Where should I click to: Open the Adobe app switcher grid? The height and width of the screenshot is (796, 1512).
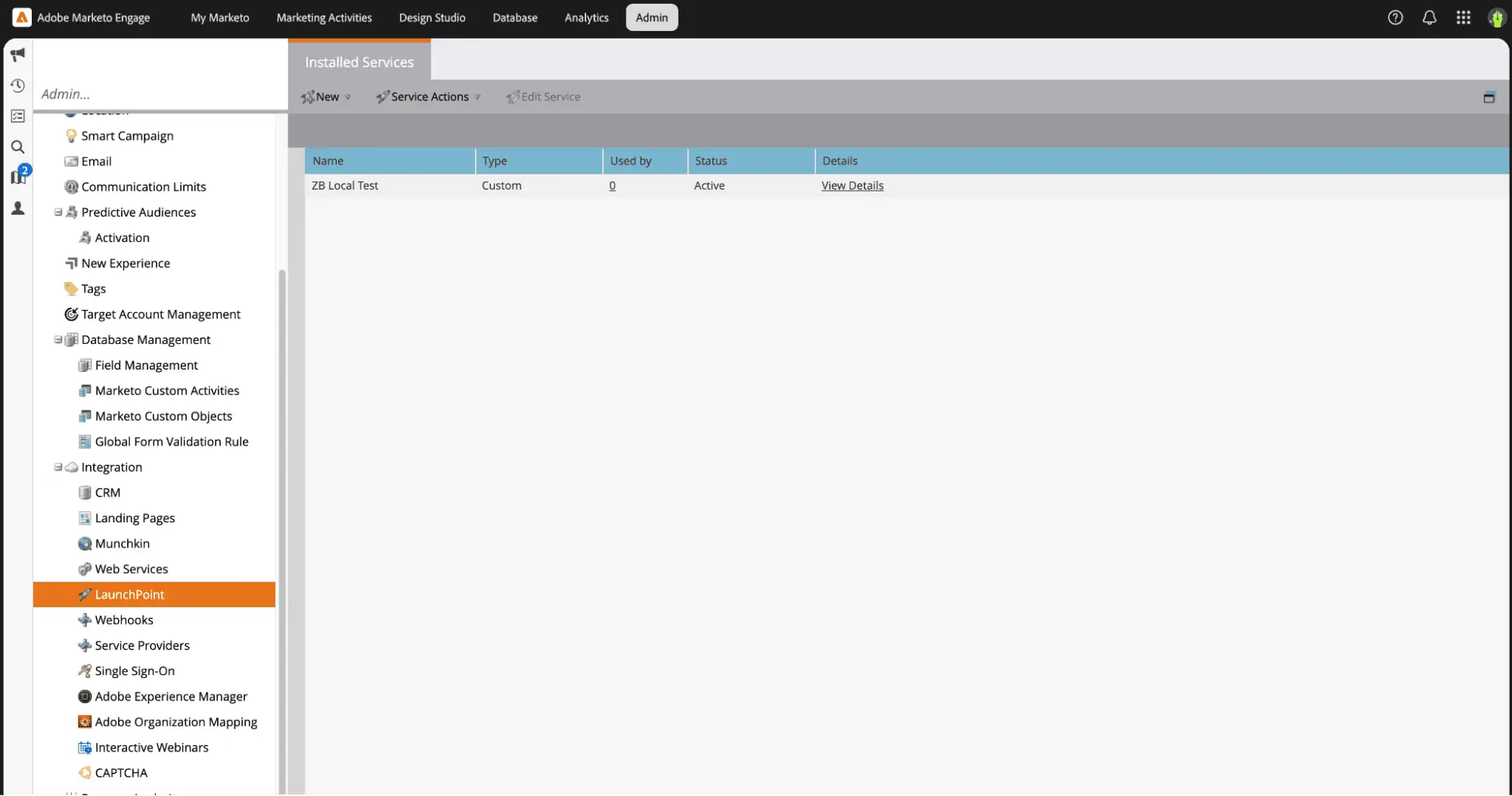(1463, 17)
